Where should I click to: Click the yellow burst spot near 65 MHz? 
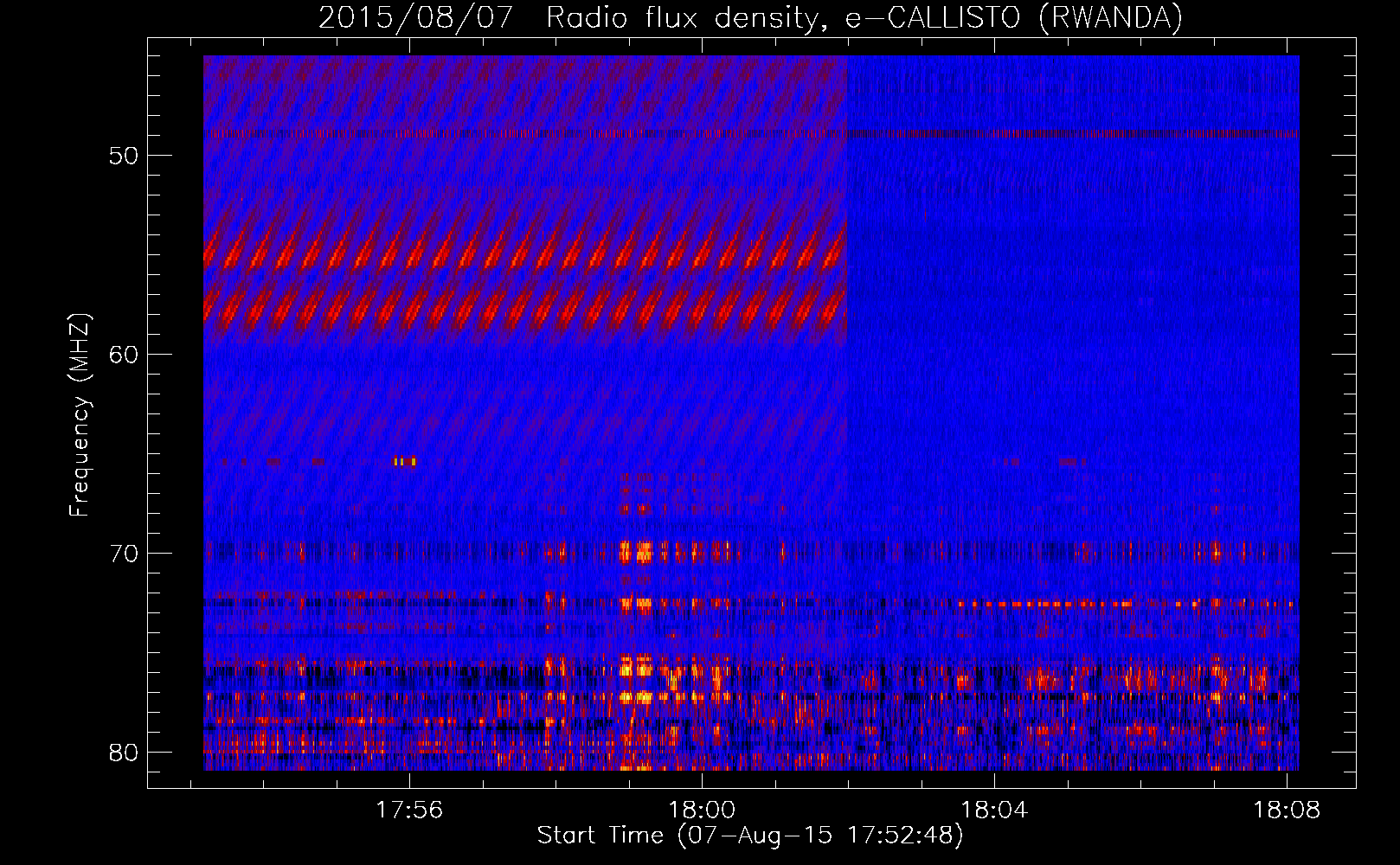pyautogui.click(x=404, y=461)
